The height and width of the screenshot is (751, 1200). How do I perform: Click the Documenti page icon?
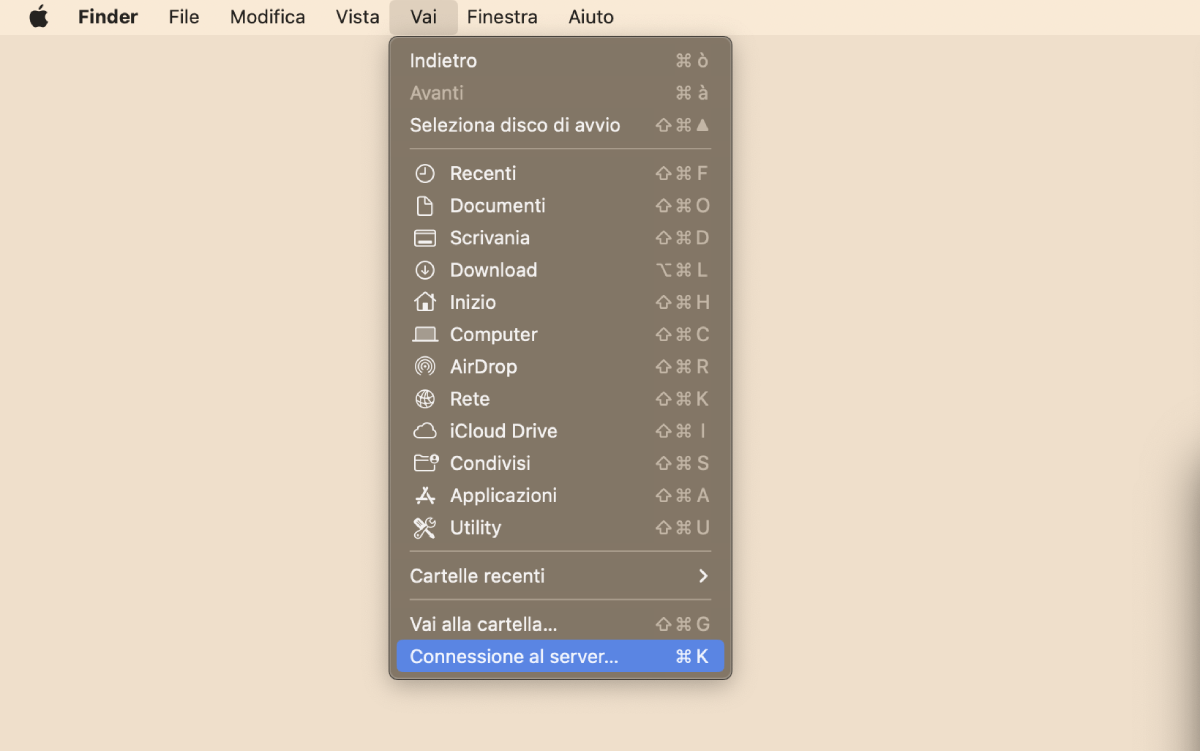coord(425,205)
